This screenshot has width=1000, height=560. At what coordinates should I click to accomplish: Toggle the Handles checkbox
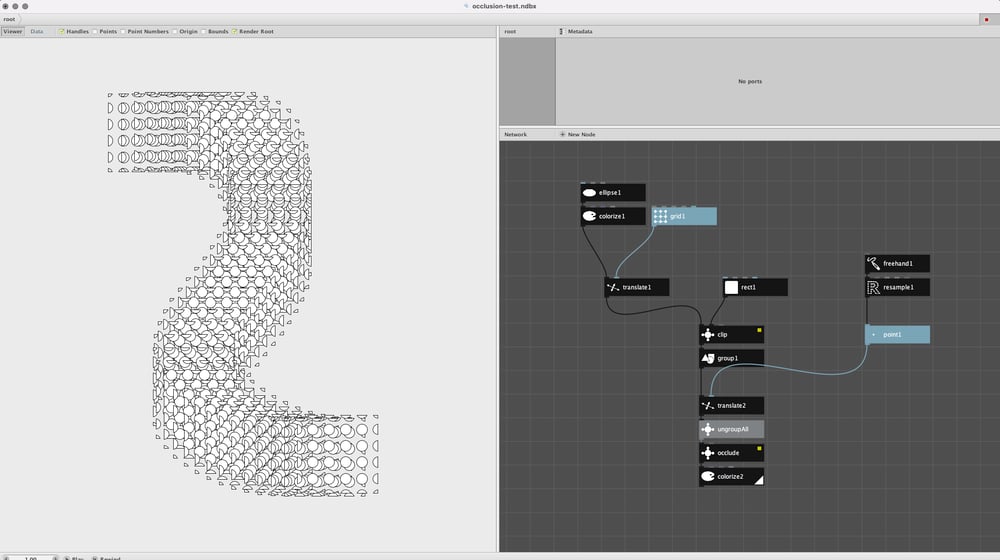pos(61,31)
